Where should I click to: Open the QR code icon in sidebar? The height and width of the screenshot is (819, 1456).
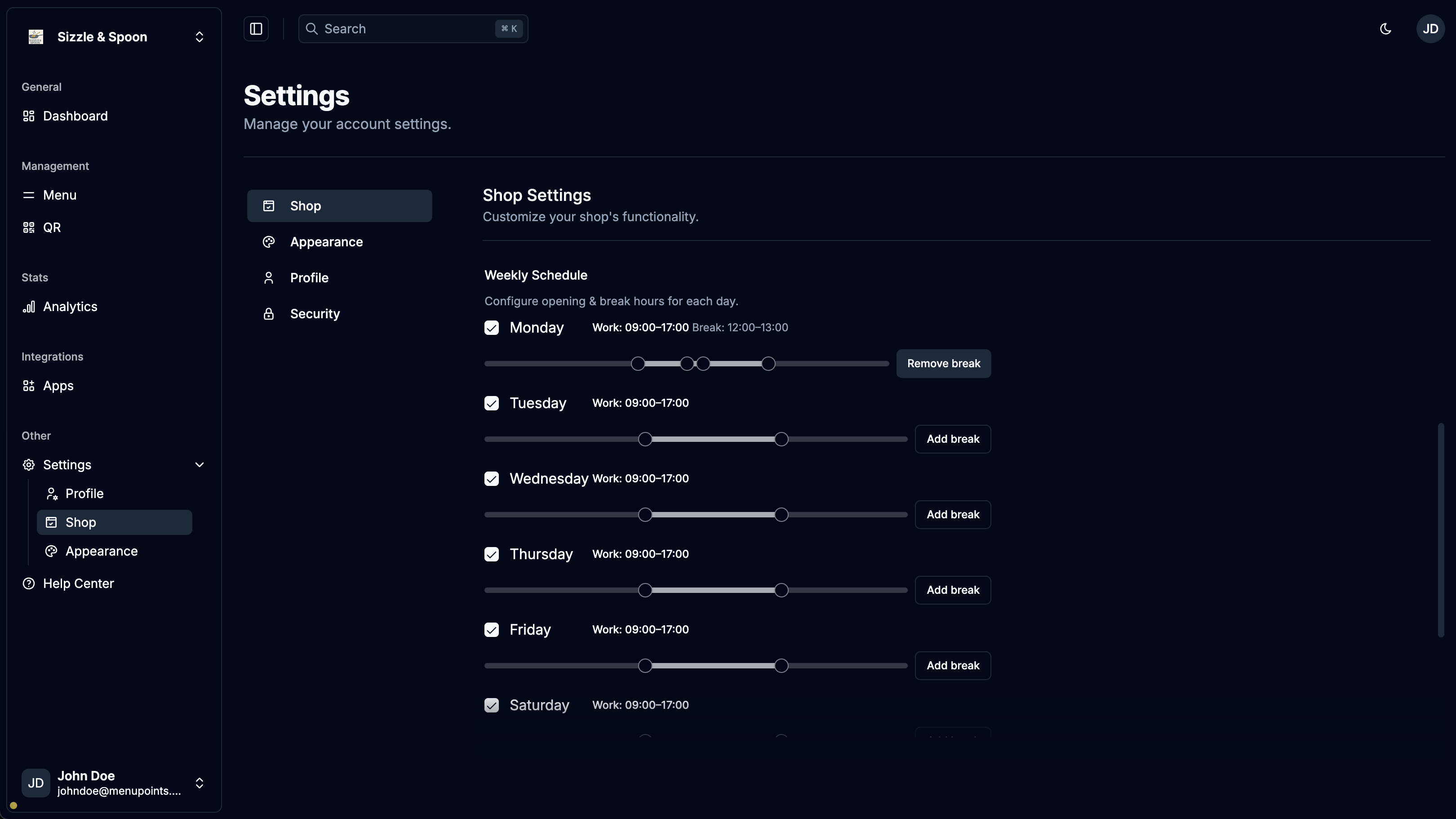[28, 227]
